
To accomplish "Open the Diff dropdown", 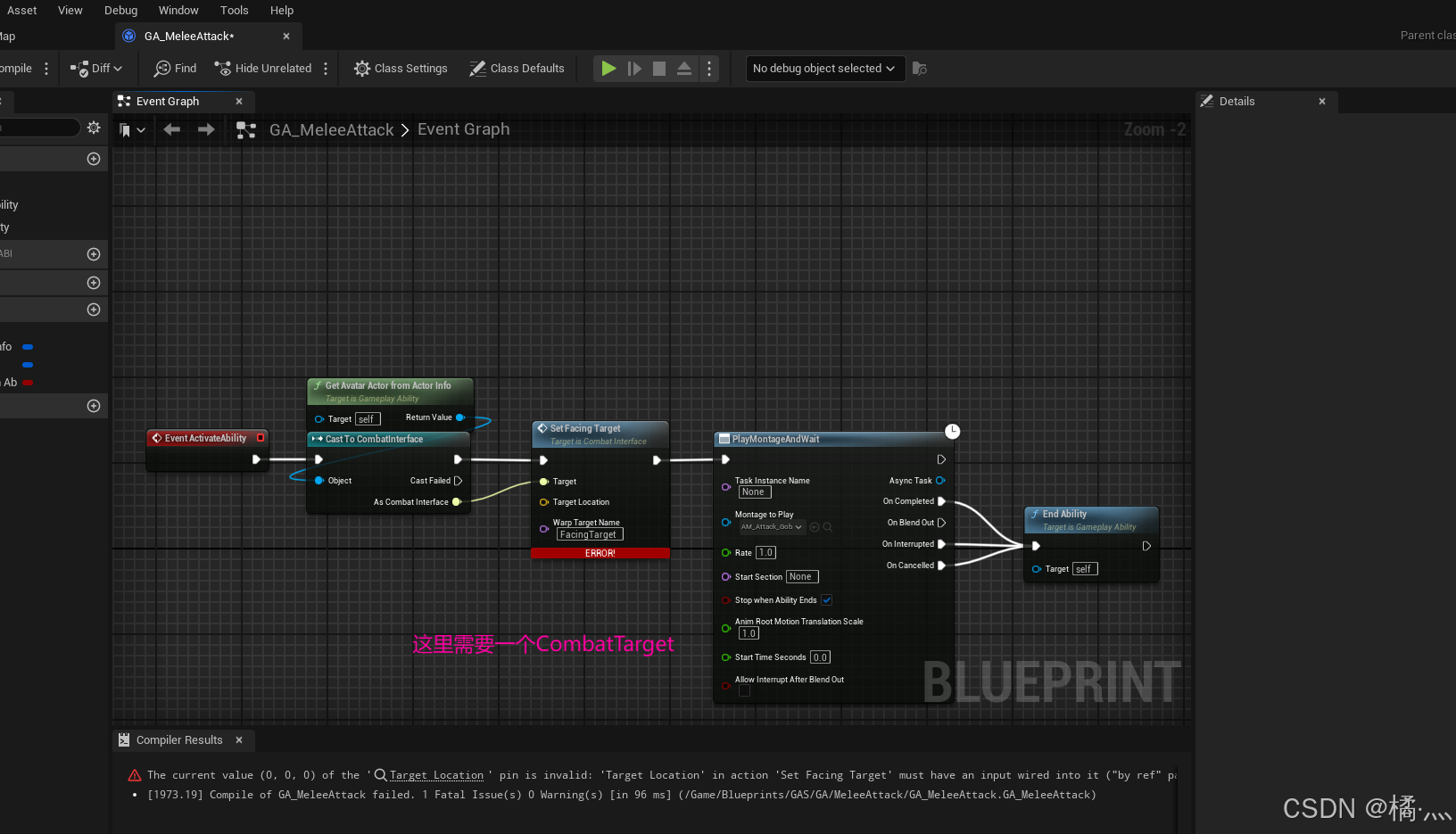I will coord(96,69).
